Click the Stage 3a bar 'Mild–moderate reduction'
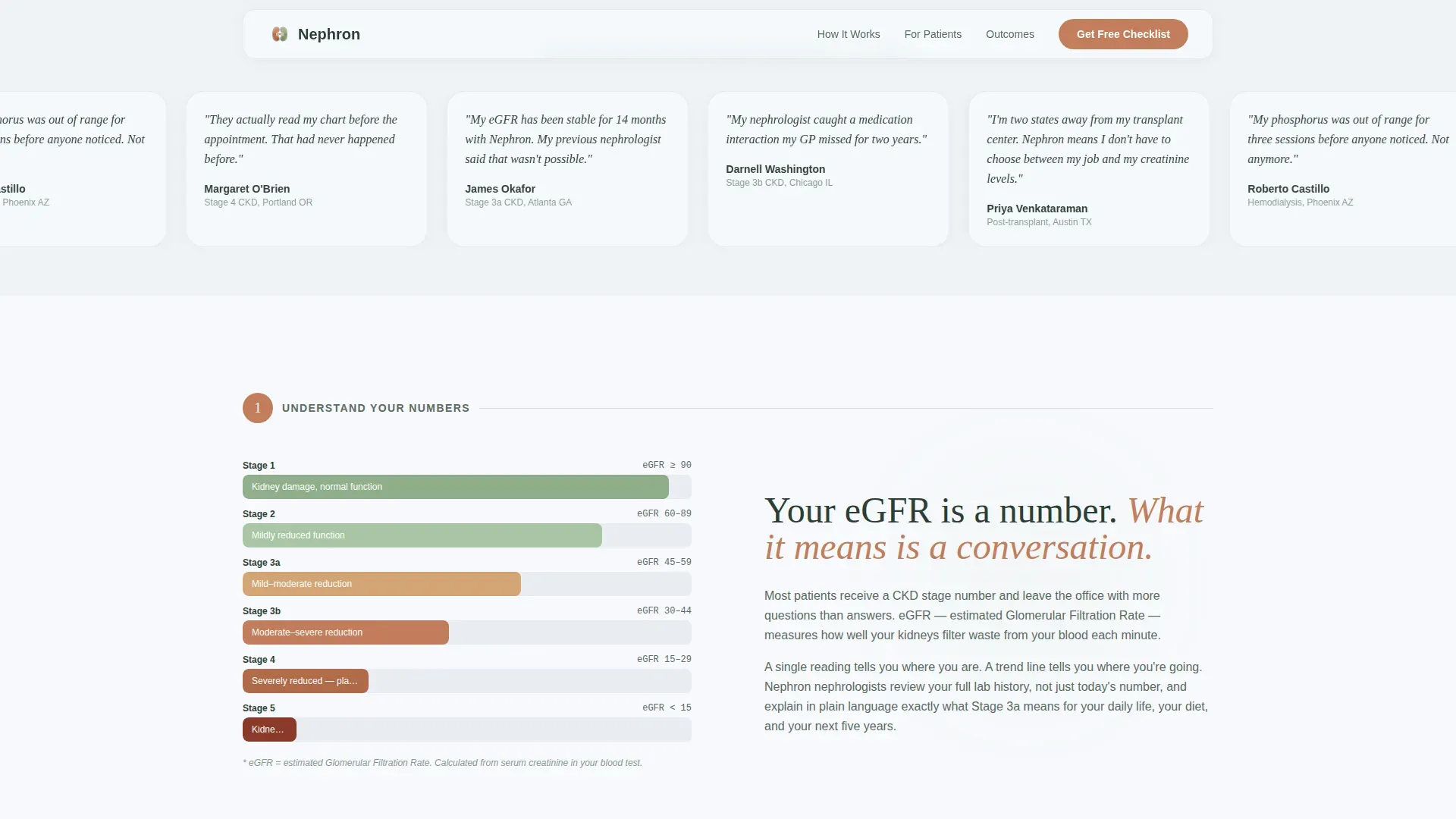The height and width of the screenshot is (819, 1456). click(381, 584)
